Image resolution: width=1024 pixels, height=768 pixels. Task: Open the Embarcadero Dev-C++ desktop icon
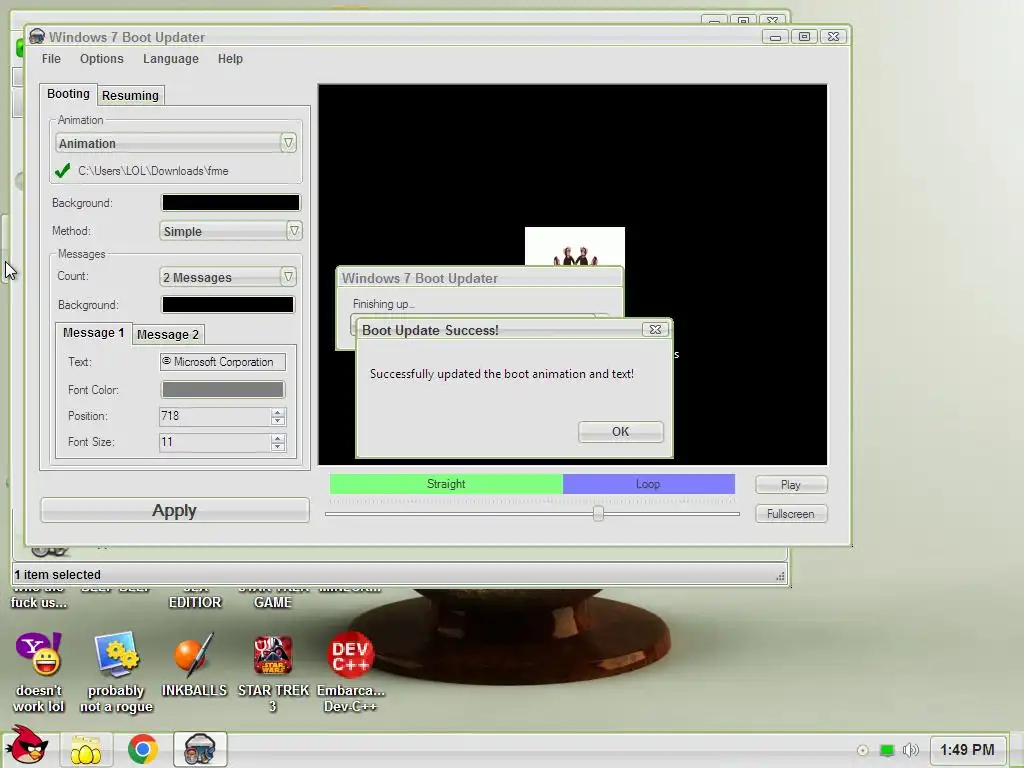(351, 673)
